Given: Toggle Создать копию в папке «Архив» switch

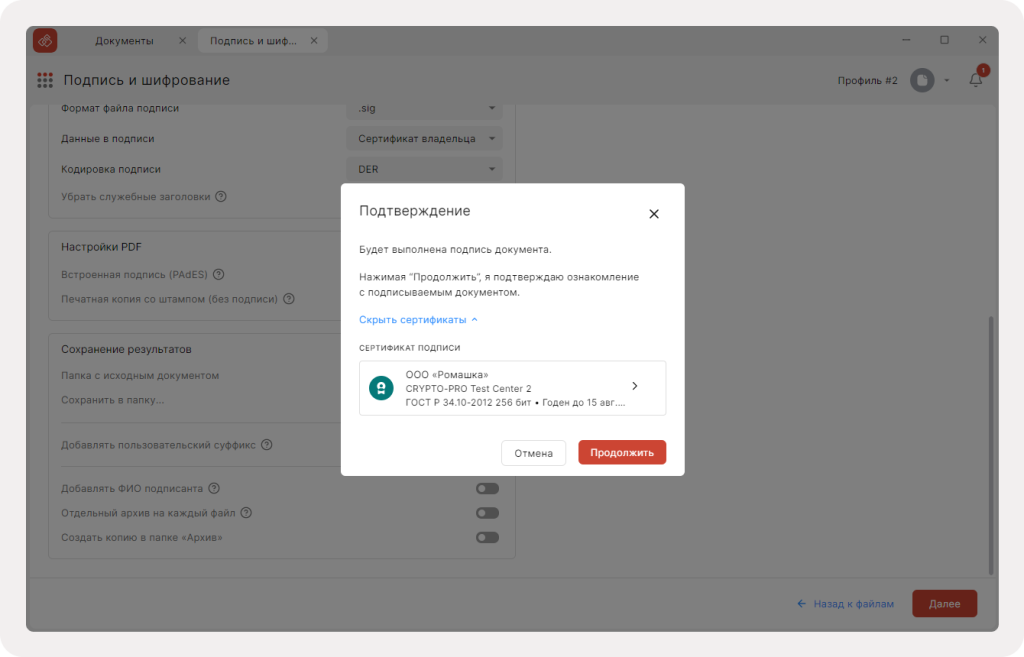Looking at the screenshot, I should [487, 537].
